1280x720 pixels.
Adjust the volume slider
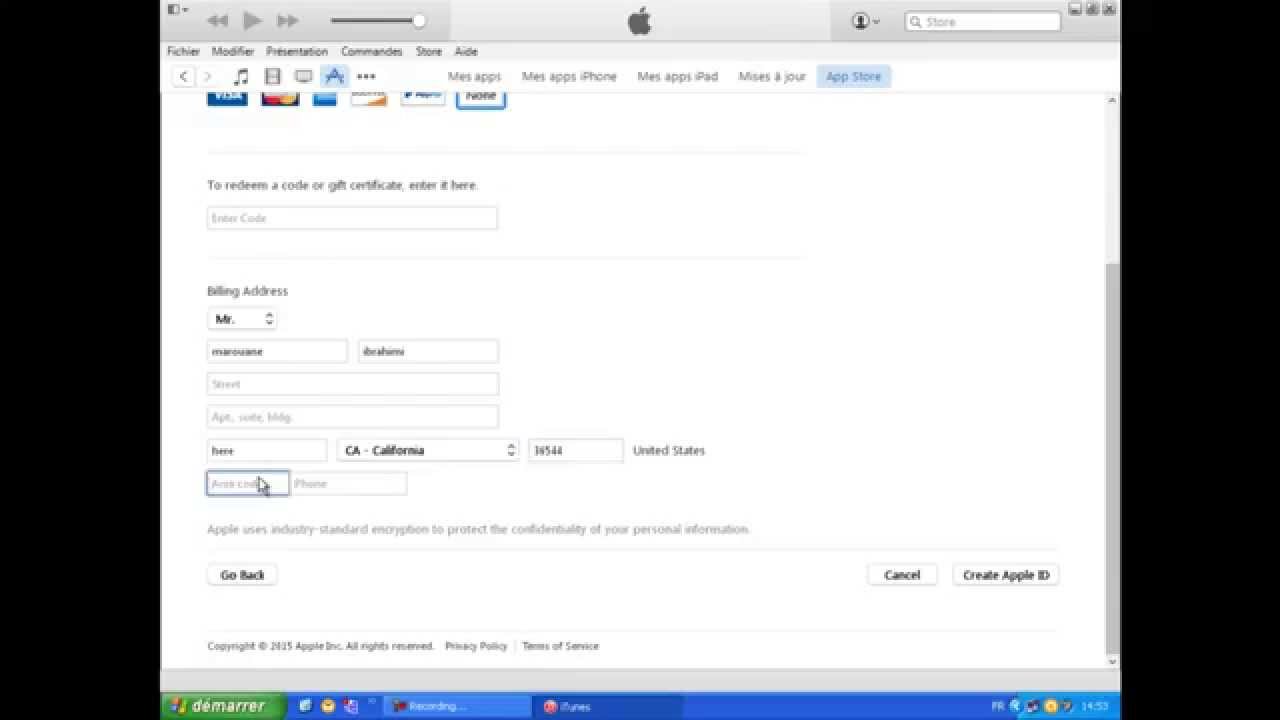tap(378, 20)
